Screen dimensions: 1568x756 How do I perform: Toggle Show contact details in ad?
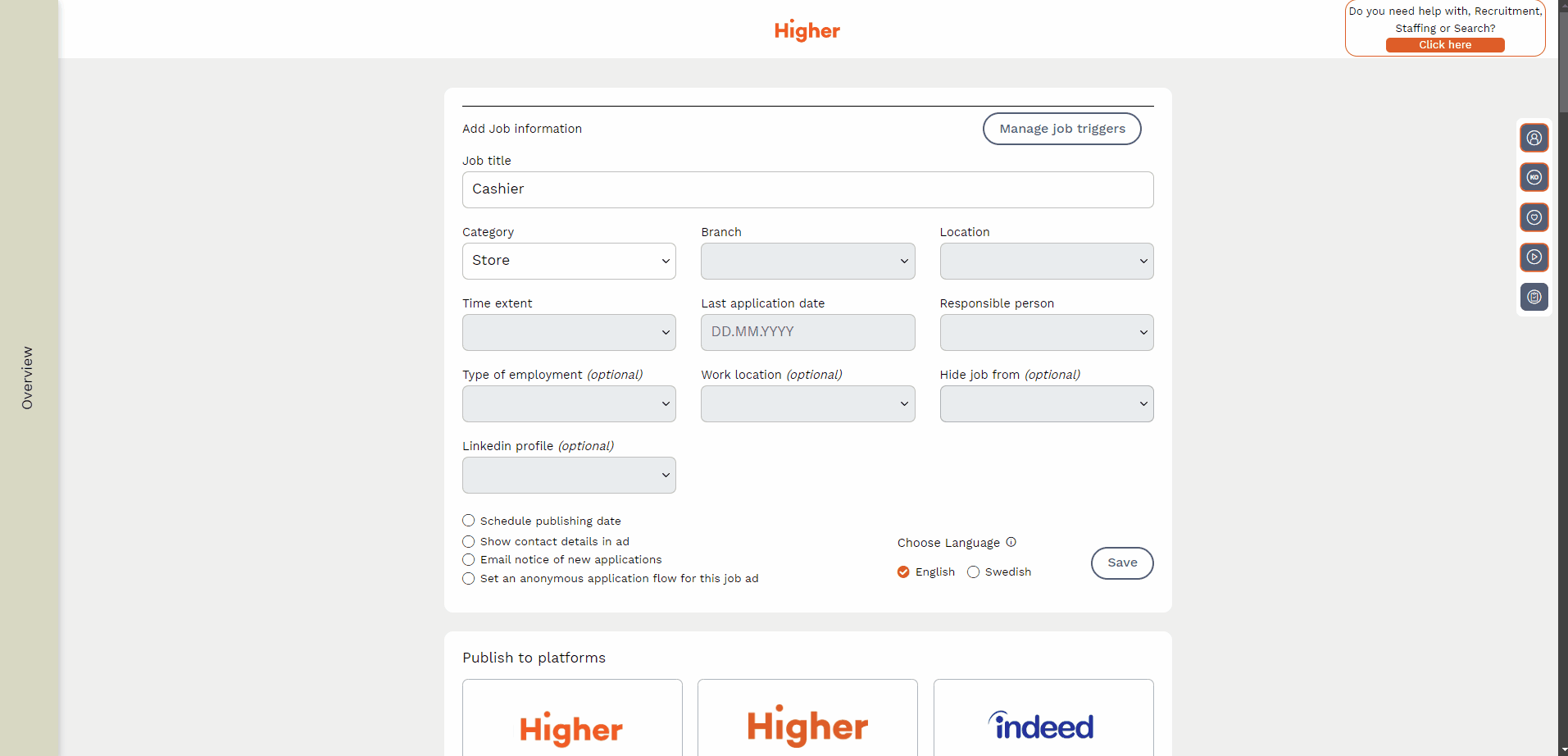(x=469, y=541)
